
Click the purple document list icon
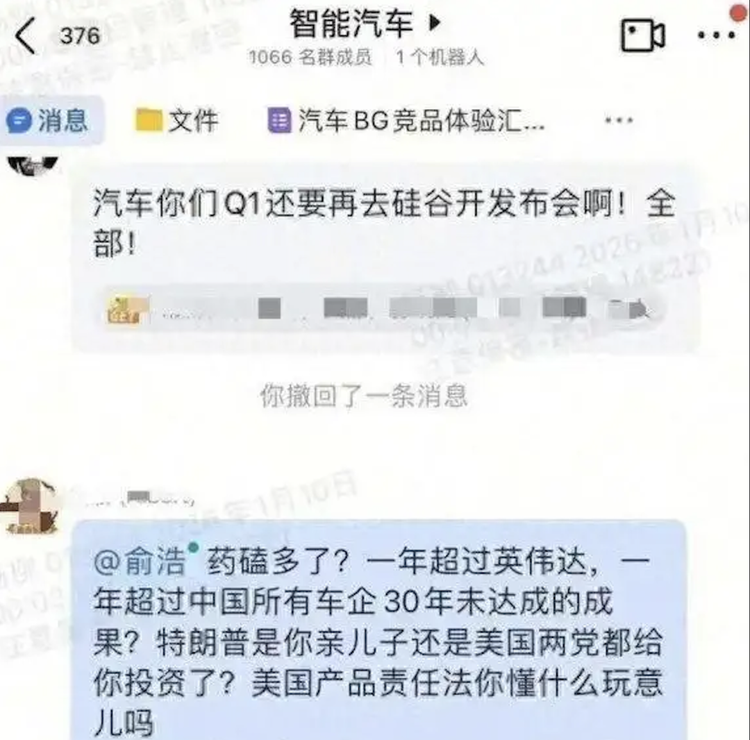[279, 120]
